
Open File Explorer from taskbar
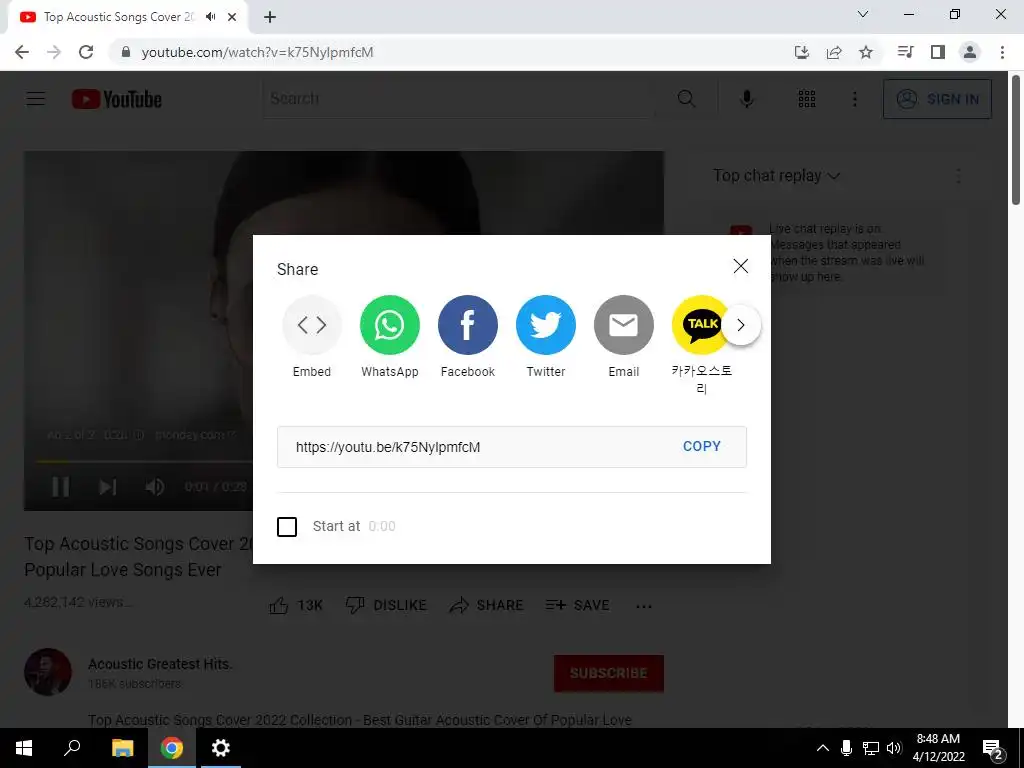122,748
